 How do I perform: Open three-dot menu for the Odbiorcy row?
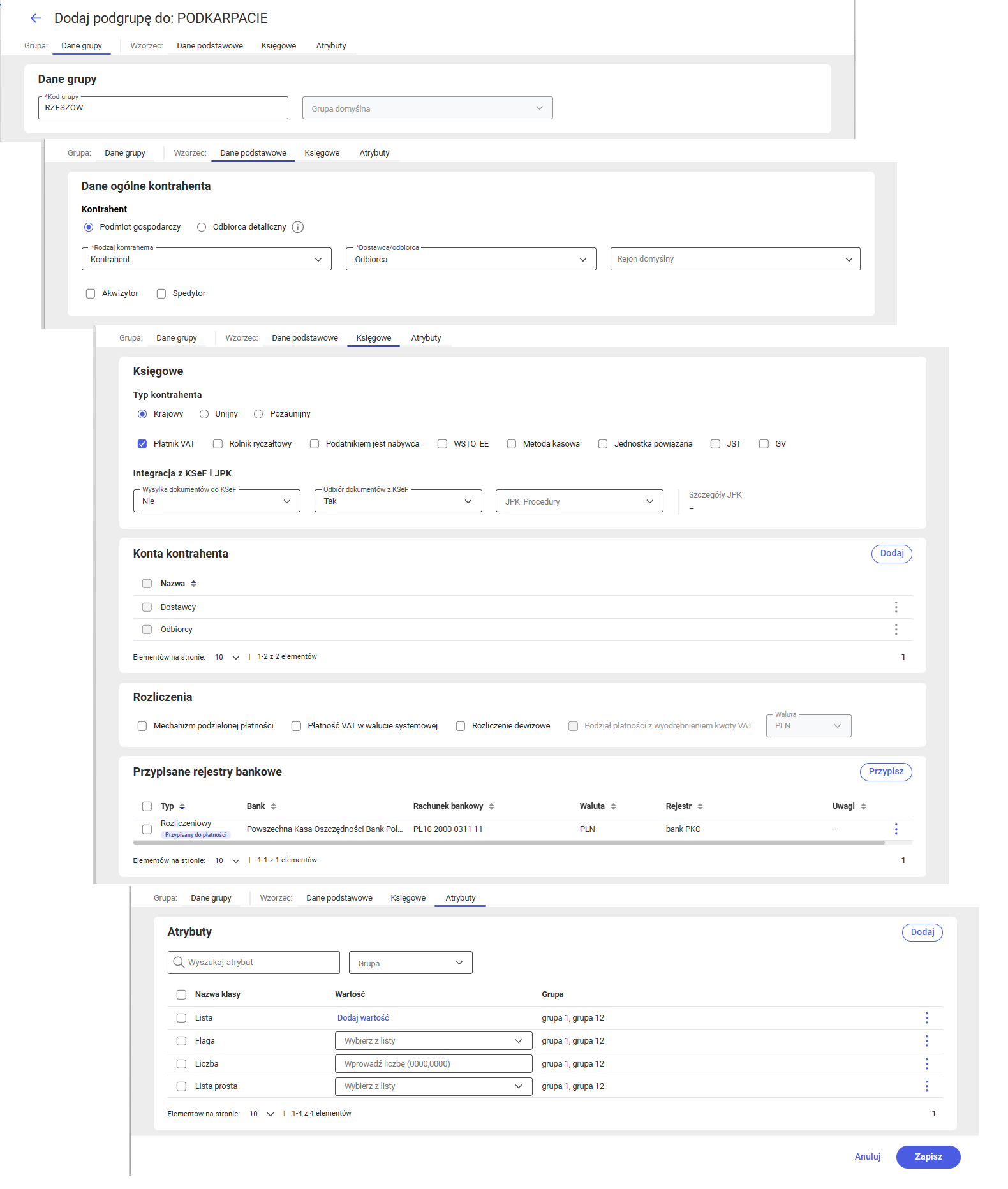coord(896,630)
